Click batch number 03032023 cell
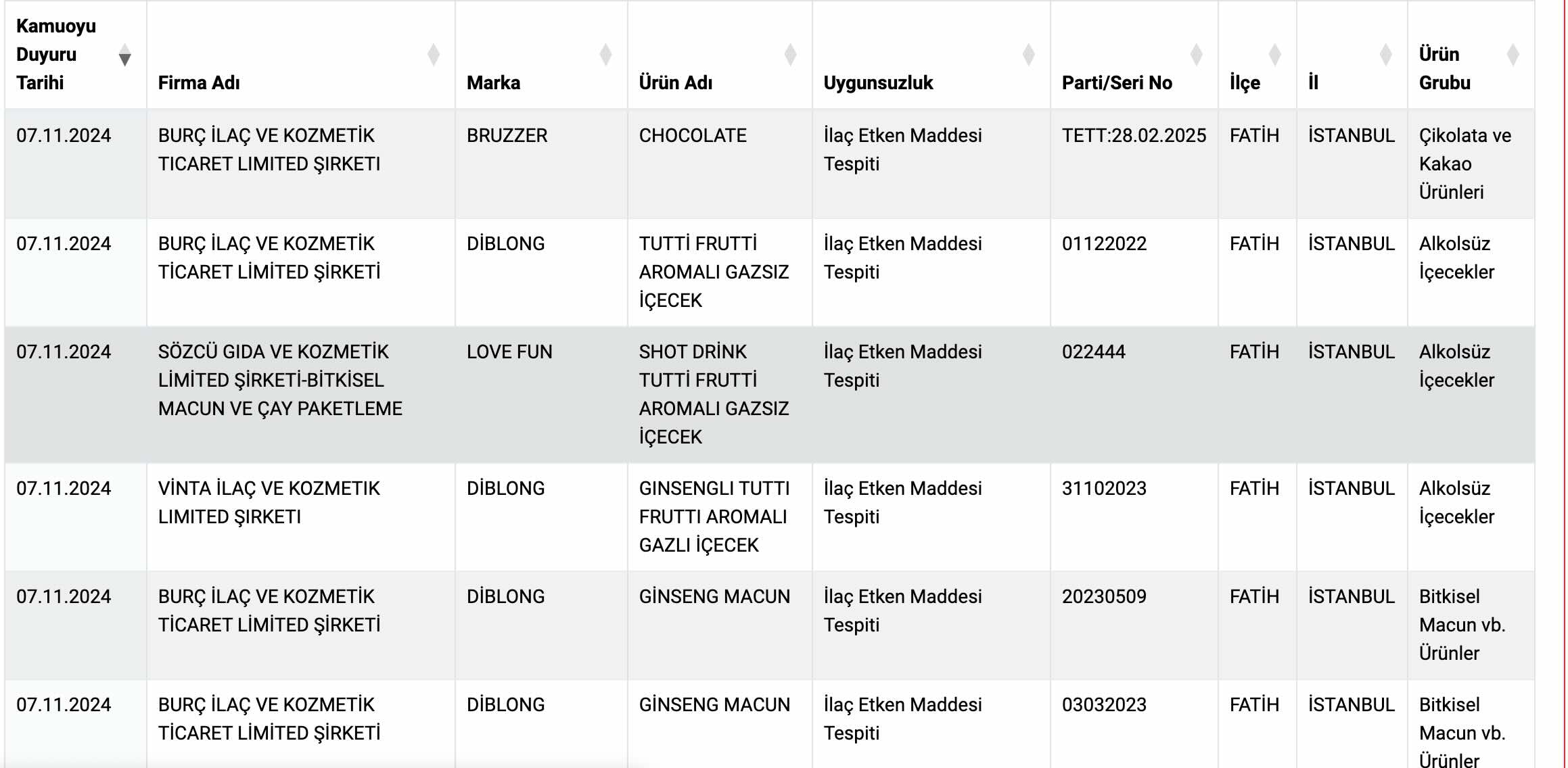 (1134, 724)
